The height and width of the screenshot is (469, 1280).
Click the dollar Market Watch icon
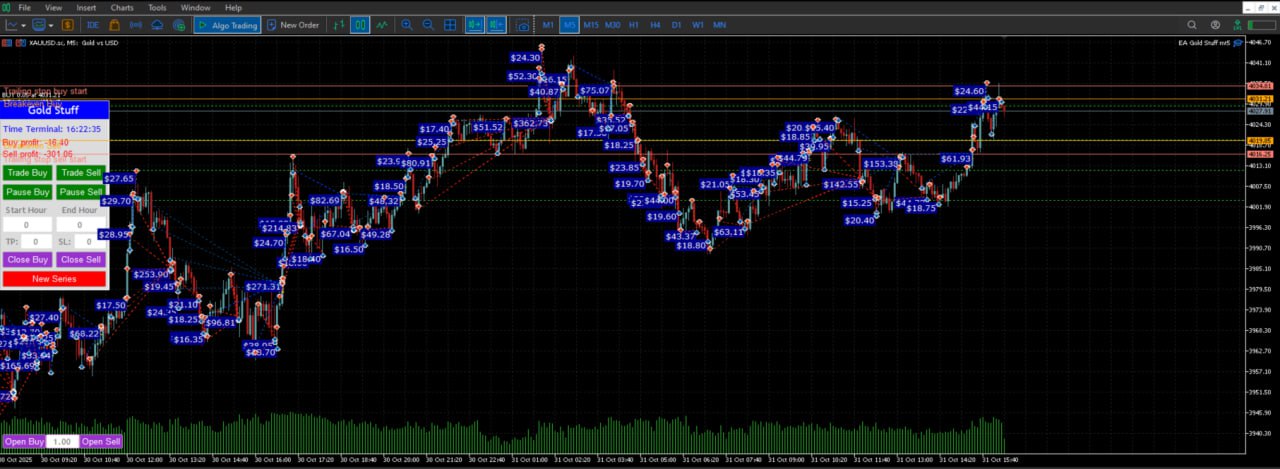click(x=68, y=25)
